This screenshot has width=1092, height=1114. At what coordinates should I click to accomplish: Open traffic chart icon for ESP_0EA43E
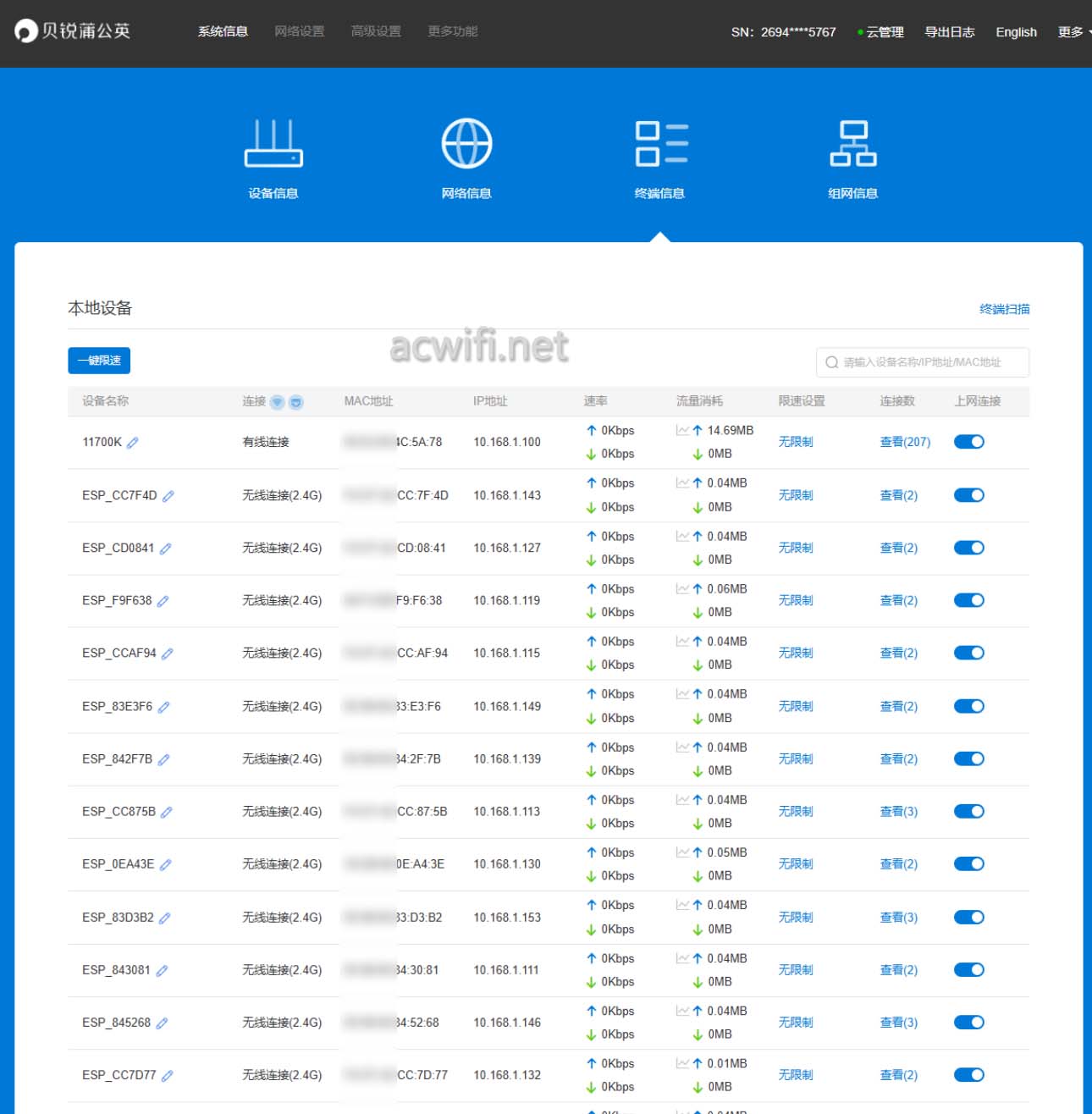682,852
